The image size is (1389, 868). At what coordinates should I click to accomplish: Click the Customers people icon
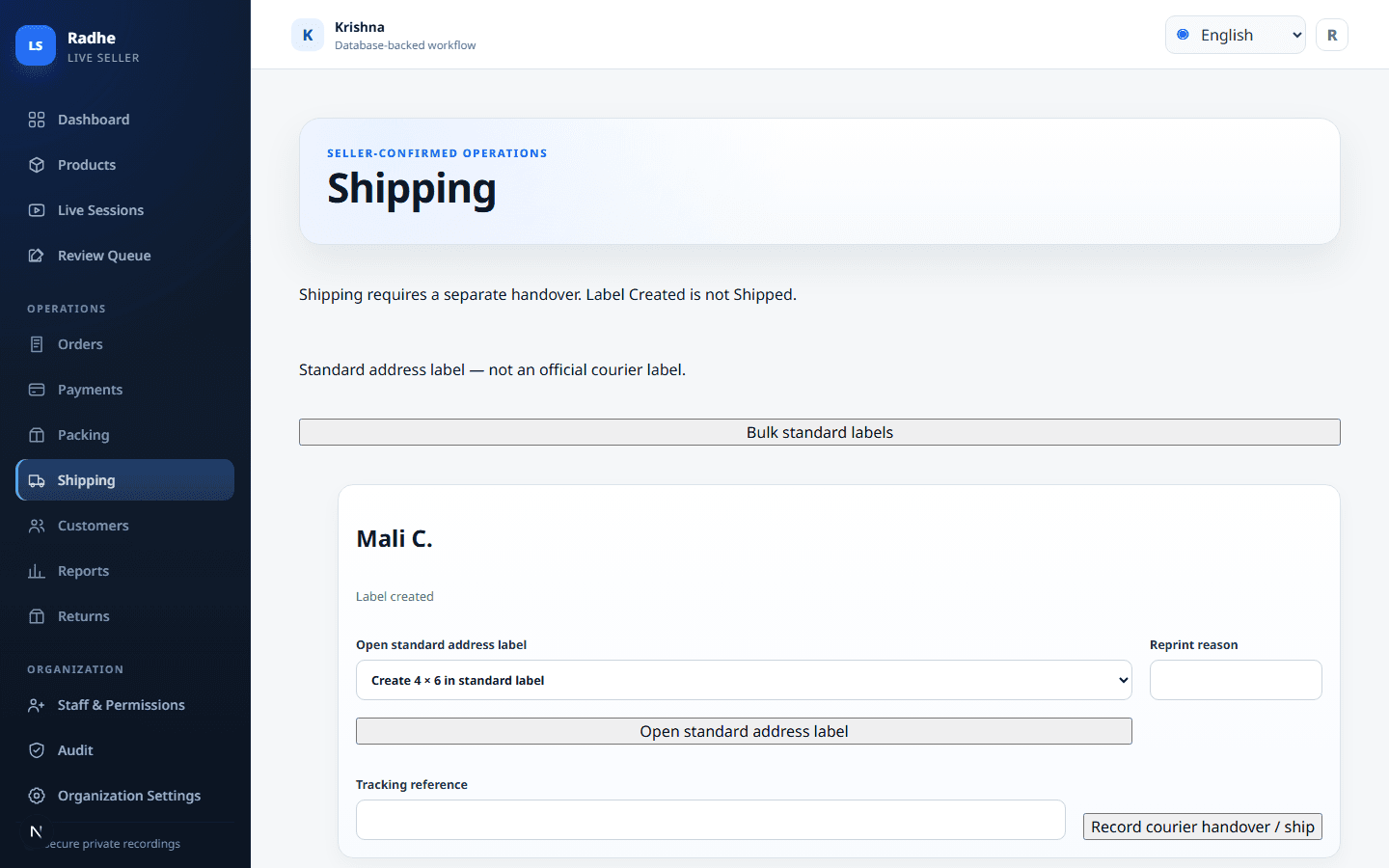[x=37, y=526]
